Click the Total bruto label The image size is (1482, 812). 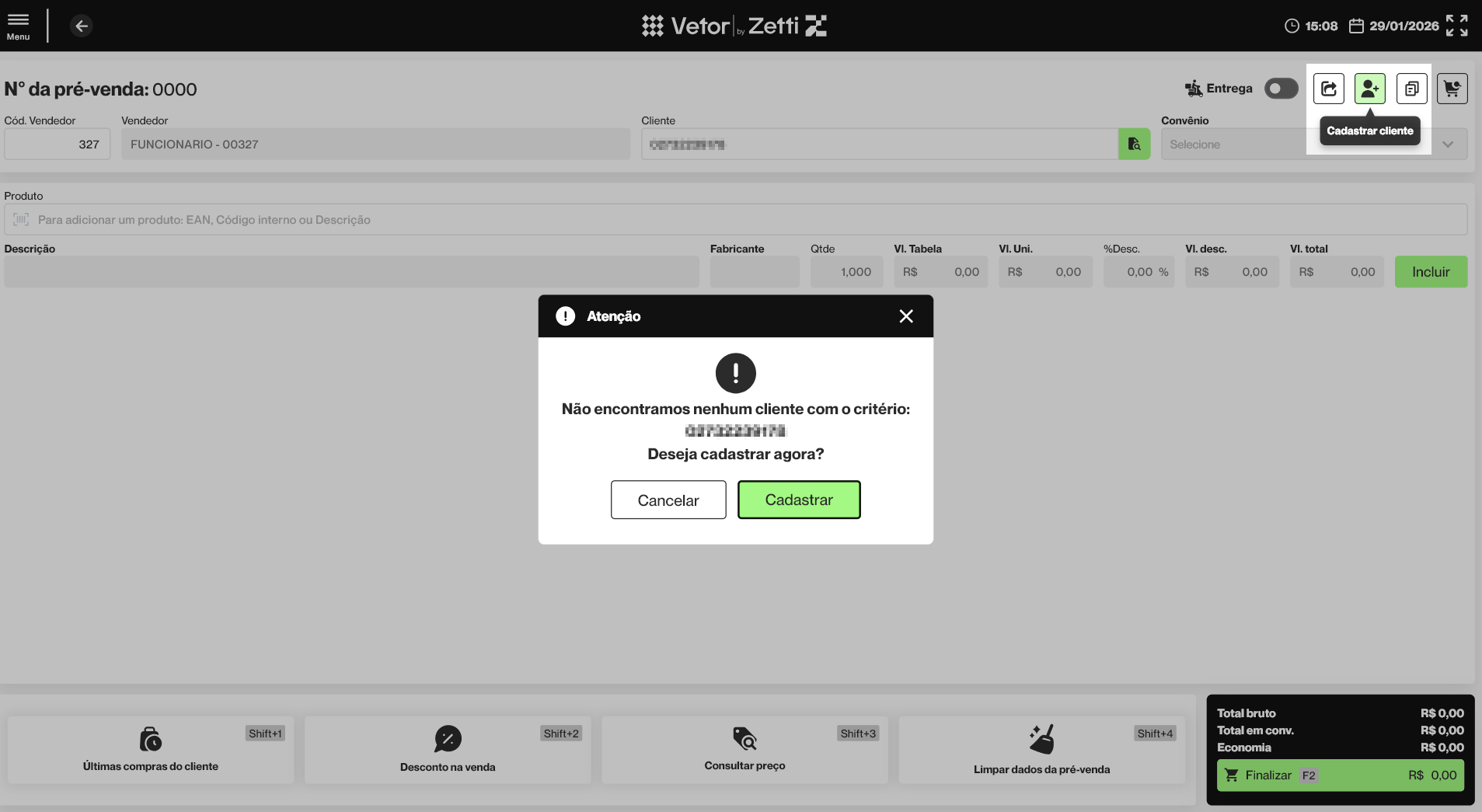click(x=1247, y=713)
